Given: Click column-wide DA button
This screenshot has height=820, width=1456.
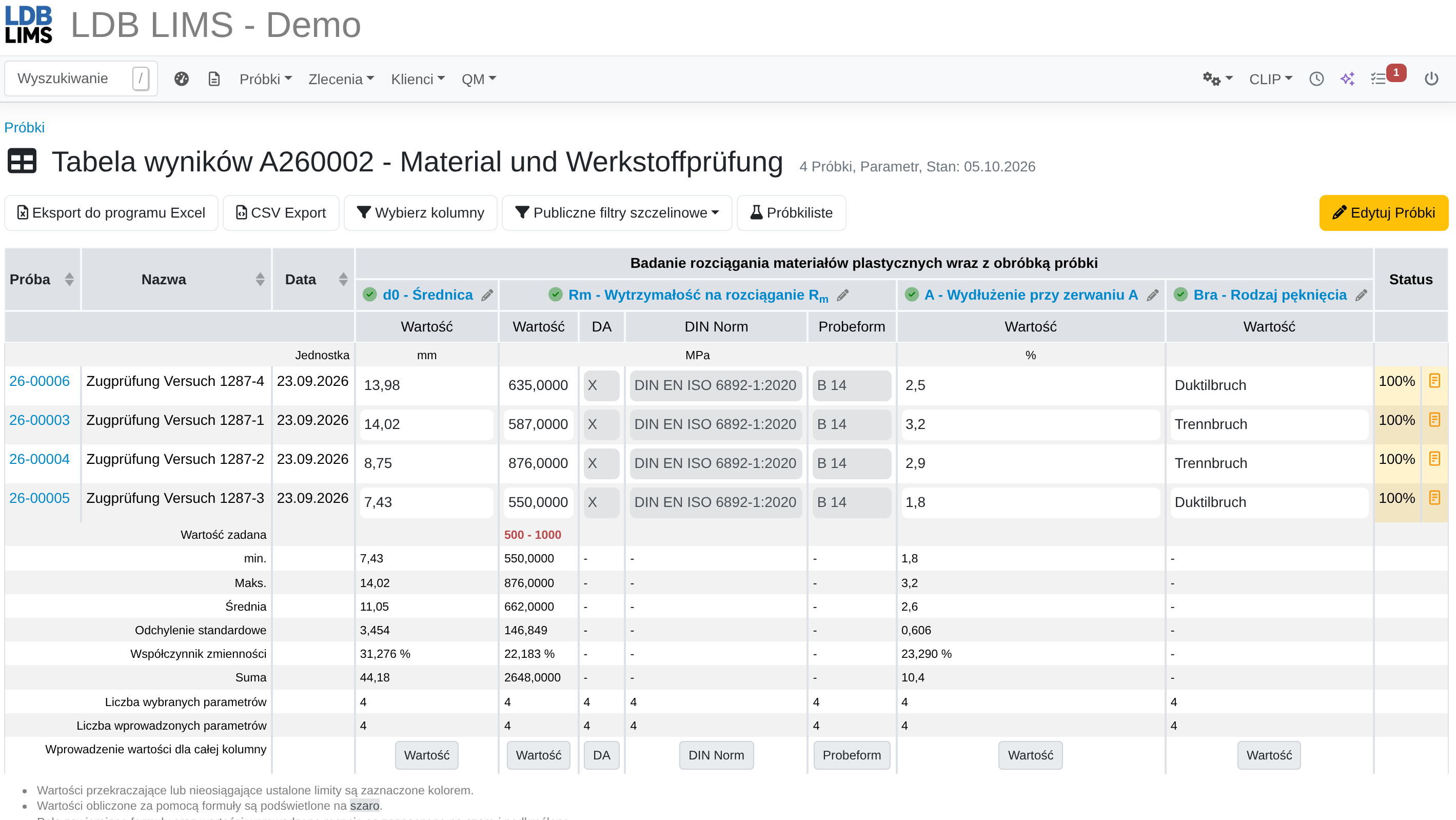Looking at the screenshot, I should pos(601,755).
